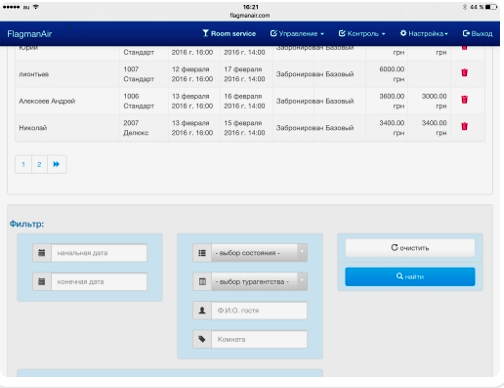This screenshot has height=388, width=504.
Task: Click list icon beside выбор состояния
Action: 202,253
